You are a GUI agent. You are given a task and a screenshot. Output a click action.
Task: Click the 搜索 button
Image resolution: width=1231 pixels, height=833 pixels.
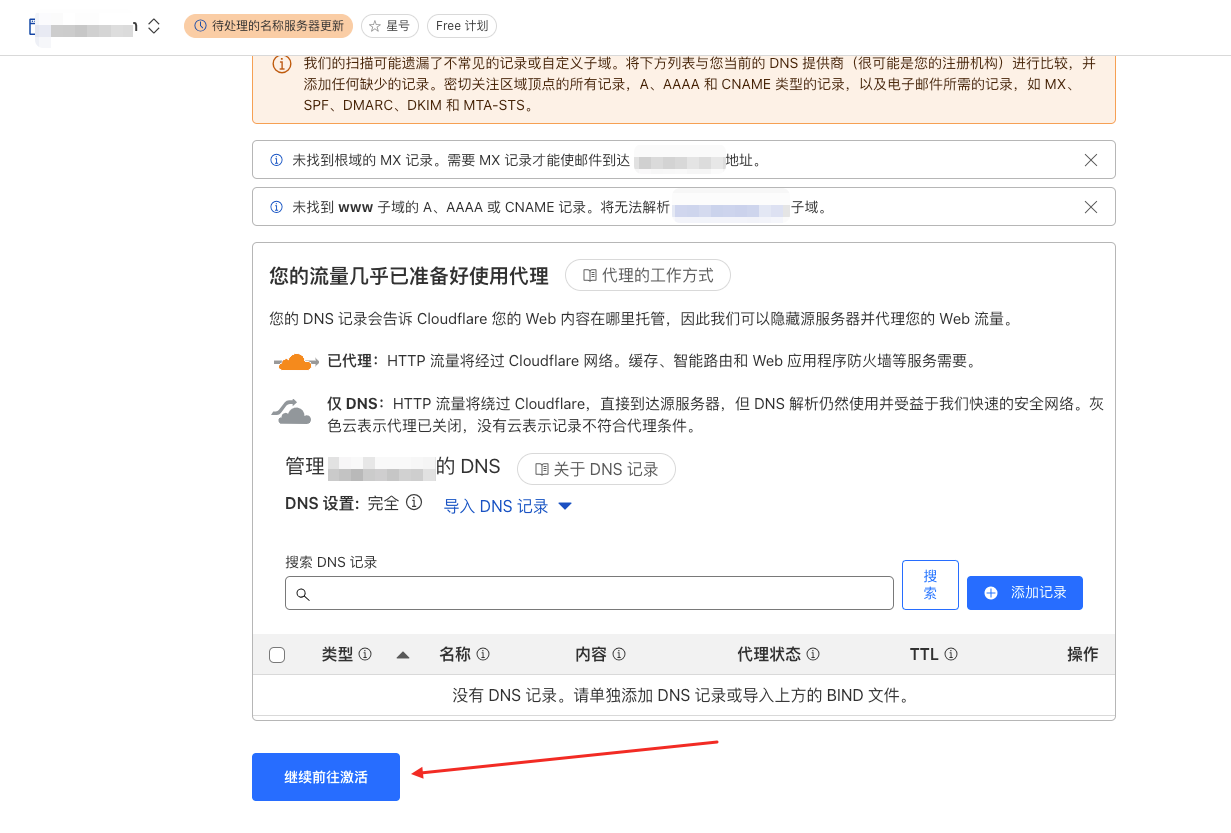click(930, 585)
